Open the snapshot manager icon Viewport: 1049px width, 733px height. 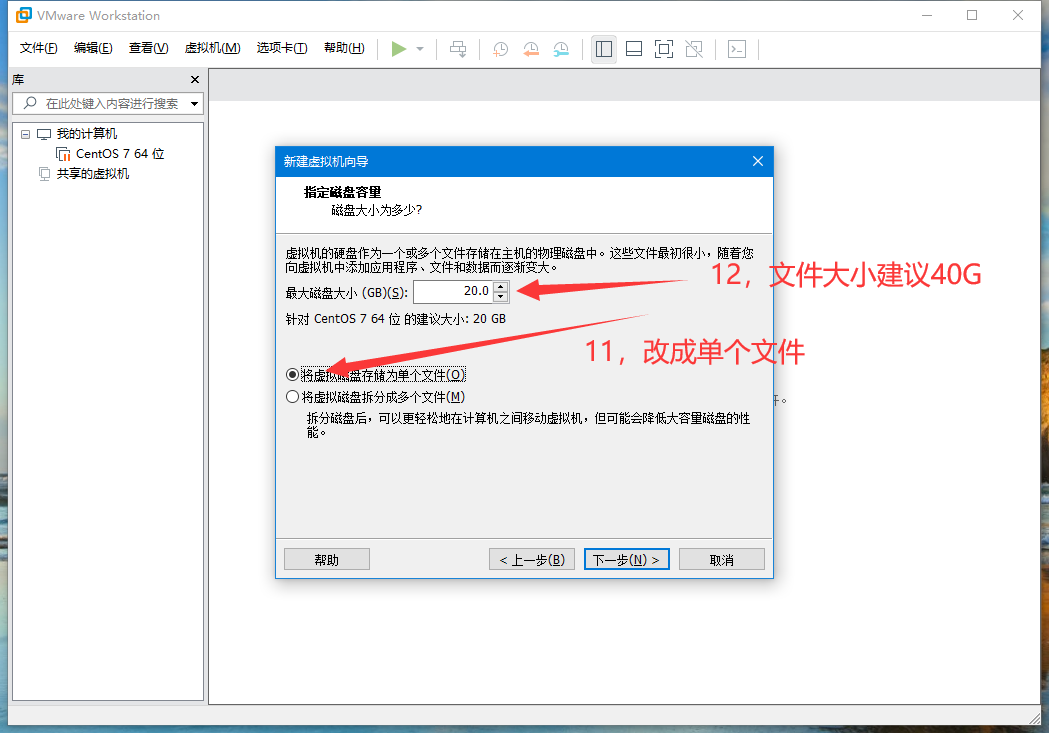[562, 49]
